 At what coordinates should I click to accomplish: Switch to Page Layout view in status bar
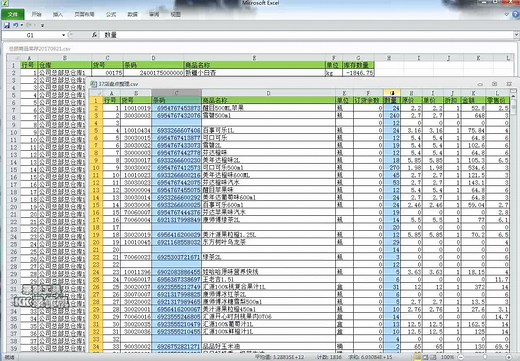click(x=426, y=357)
